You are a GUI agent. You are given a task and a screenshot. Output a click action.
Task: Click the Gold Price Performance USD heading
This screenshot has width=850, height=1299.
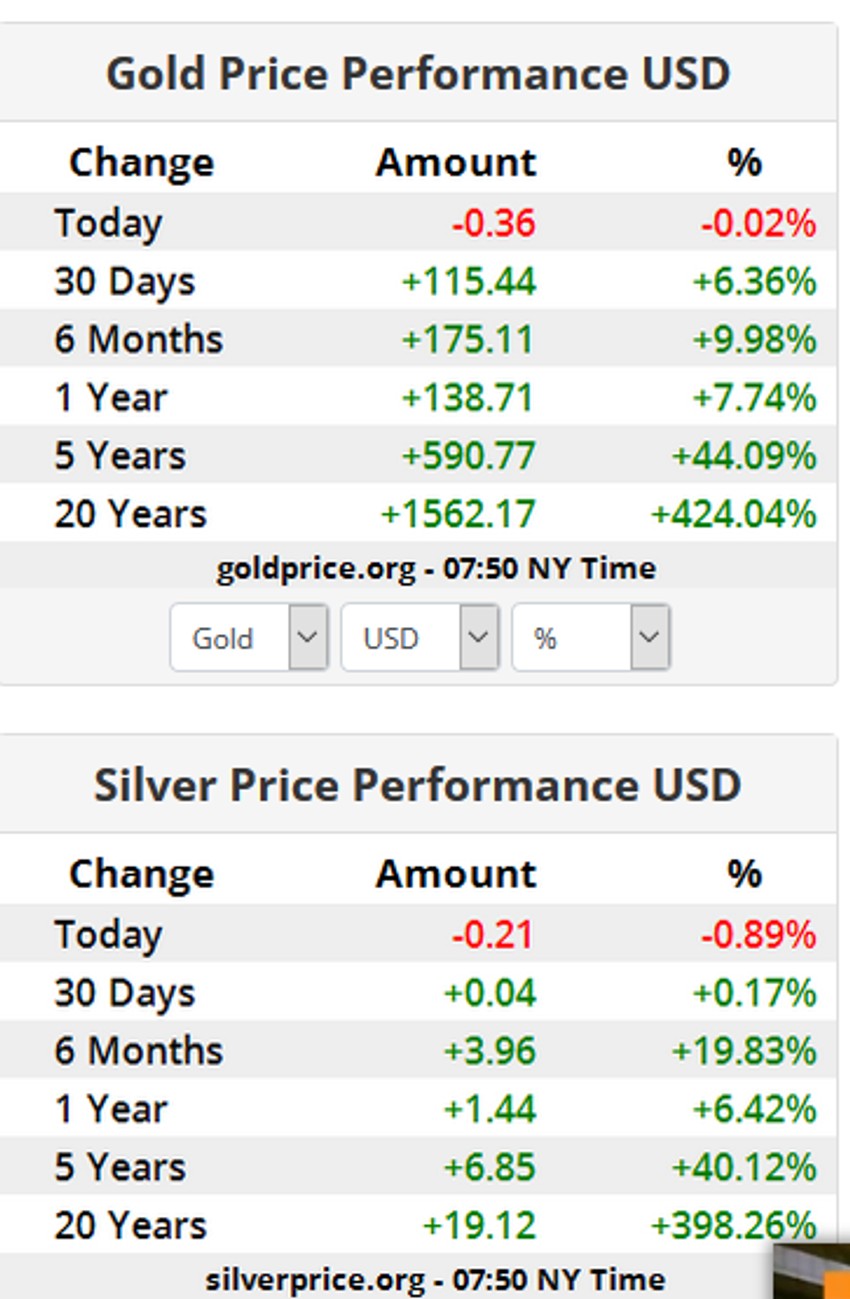pyautogui.click(x=418, y=74)
